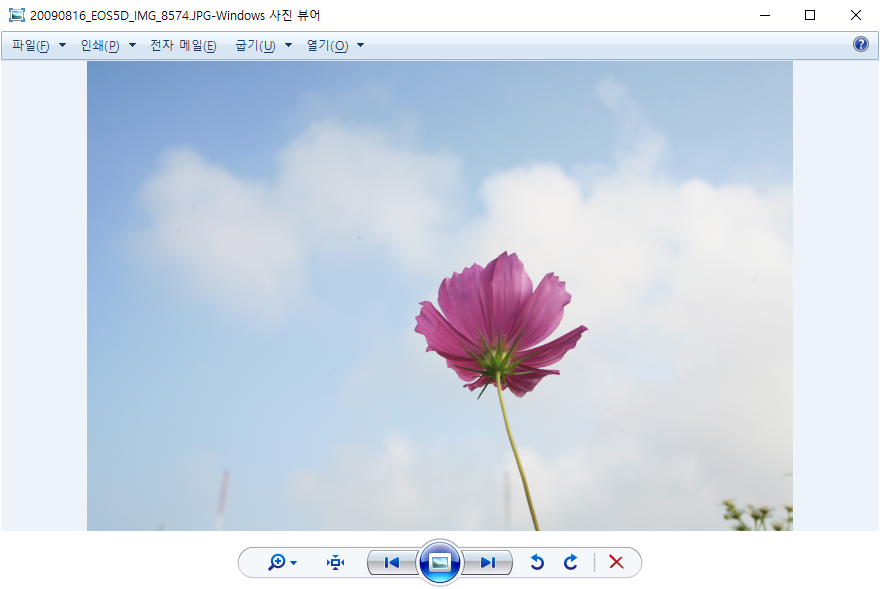Click the 전자 메일(E) menu item
The image size is (880, 589).
[x=183, y=45]
